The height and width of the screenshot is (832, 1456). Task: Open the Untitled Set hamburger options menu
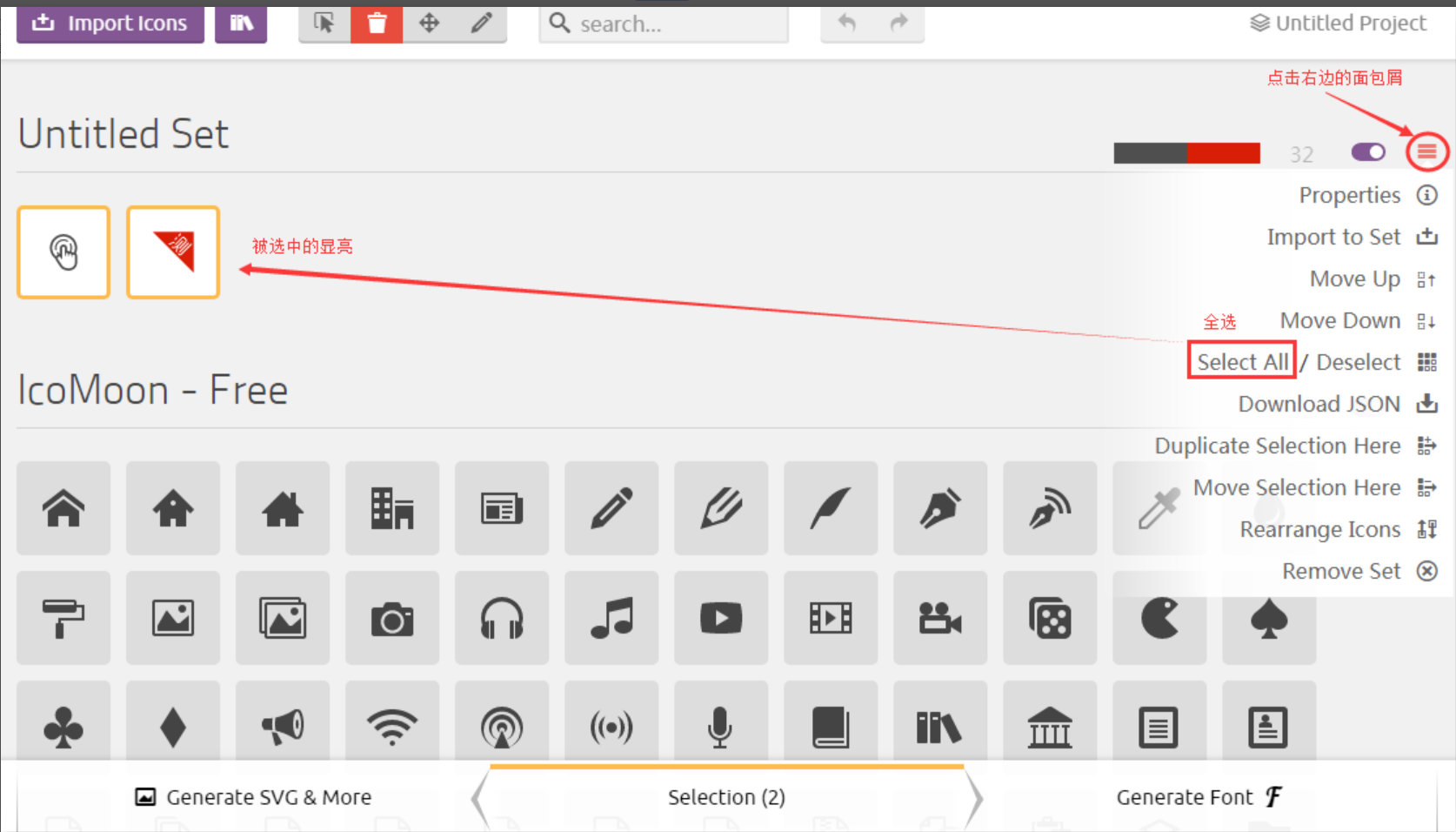(x=1427, y=151)
